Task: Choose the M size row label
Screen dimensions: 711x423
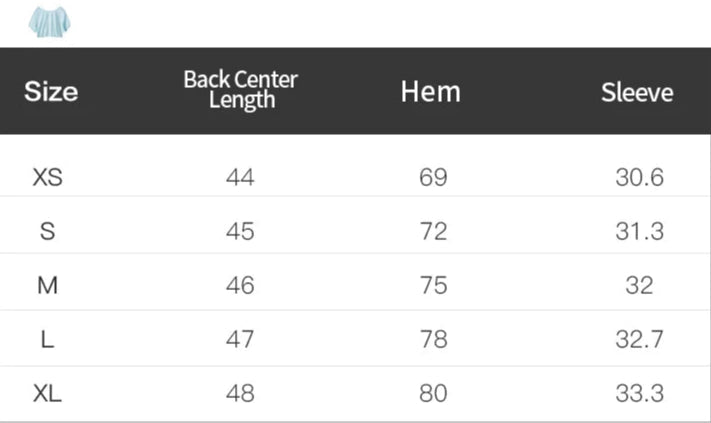Action: [48, 285]
